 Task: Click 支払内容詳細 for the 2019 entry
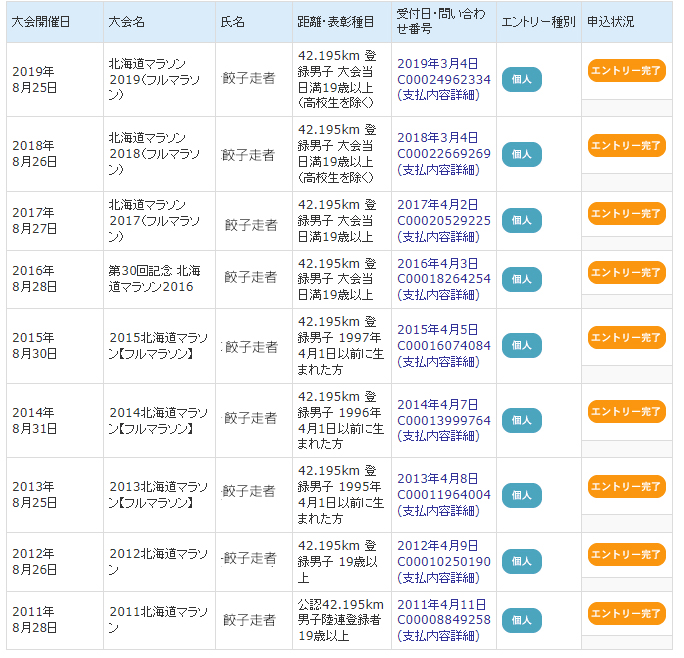[438, 95]
